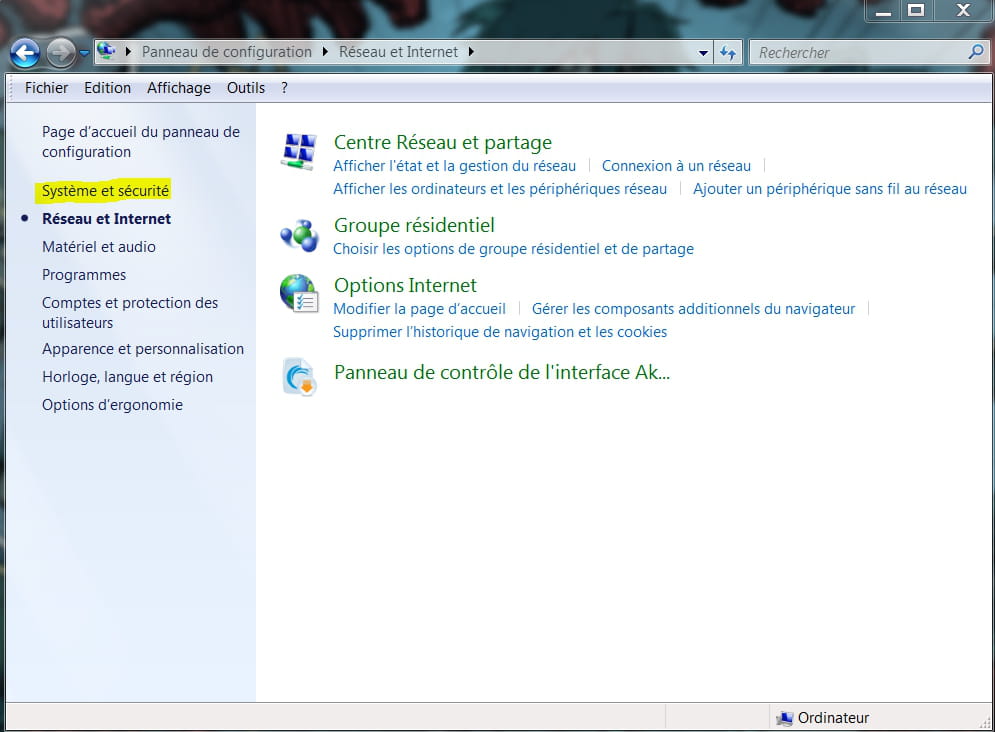The image size is (995, 732).
Task: Click Connexion à un réseau link
Action: coord(676,166)
